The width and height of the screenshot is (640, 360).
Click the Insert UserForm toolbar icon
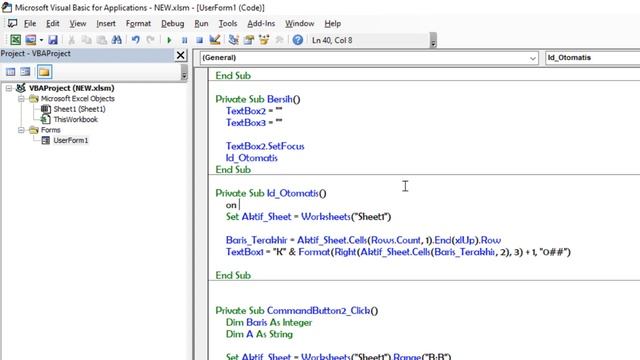(x=31, y=40)
